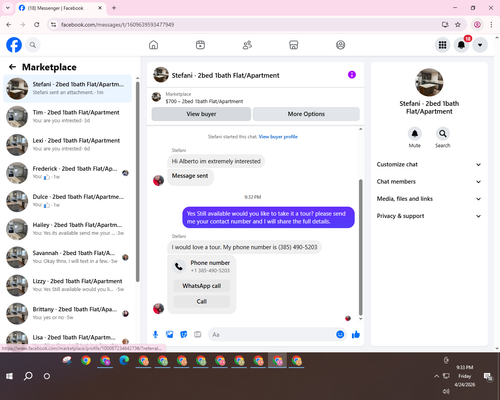Open the Friends nav icon
Image resolution: width=500 pixels, height=400 pixels.
(247, 45)
